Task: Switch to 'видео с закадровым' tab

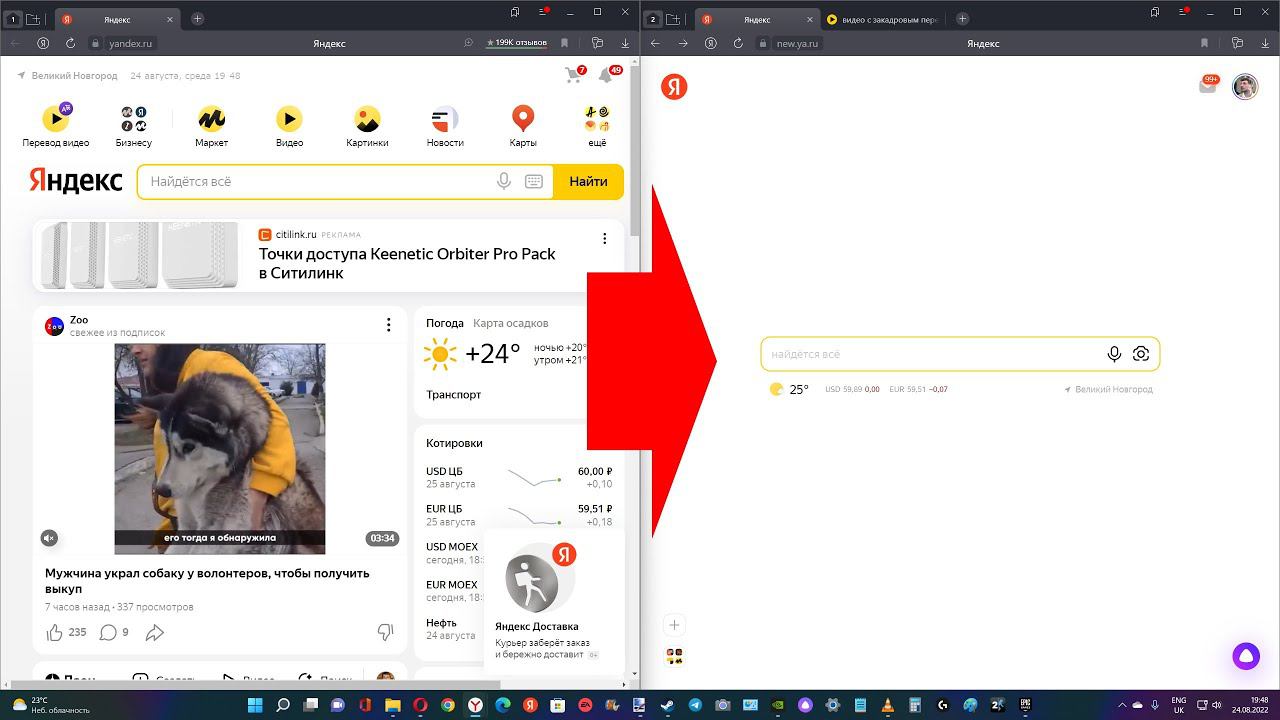Action: point(883,19)
